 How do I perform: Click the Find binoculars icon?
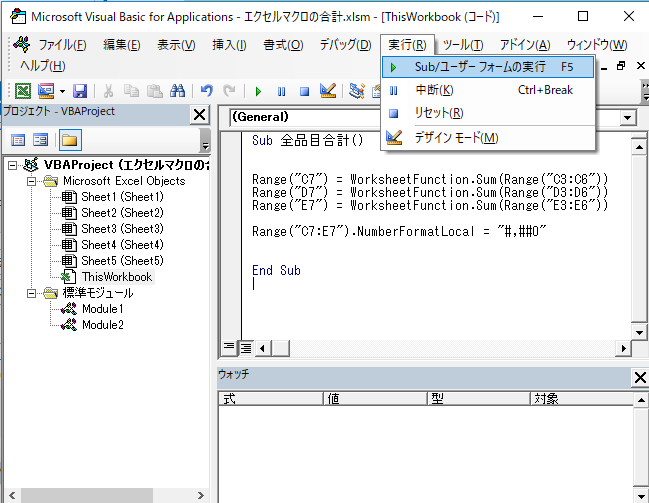[178, 91]
